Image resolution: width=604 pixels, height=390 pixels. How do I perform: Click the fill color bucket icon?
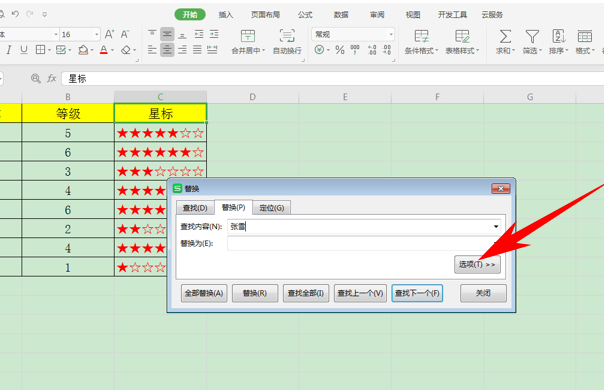point(83,50)
